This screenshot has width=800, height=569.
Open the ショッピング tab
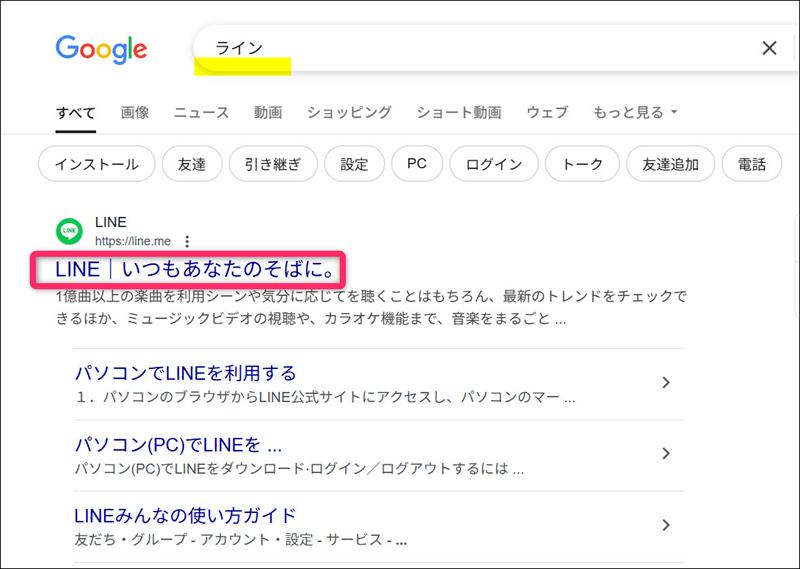click(x=349, y=112)
